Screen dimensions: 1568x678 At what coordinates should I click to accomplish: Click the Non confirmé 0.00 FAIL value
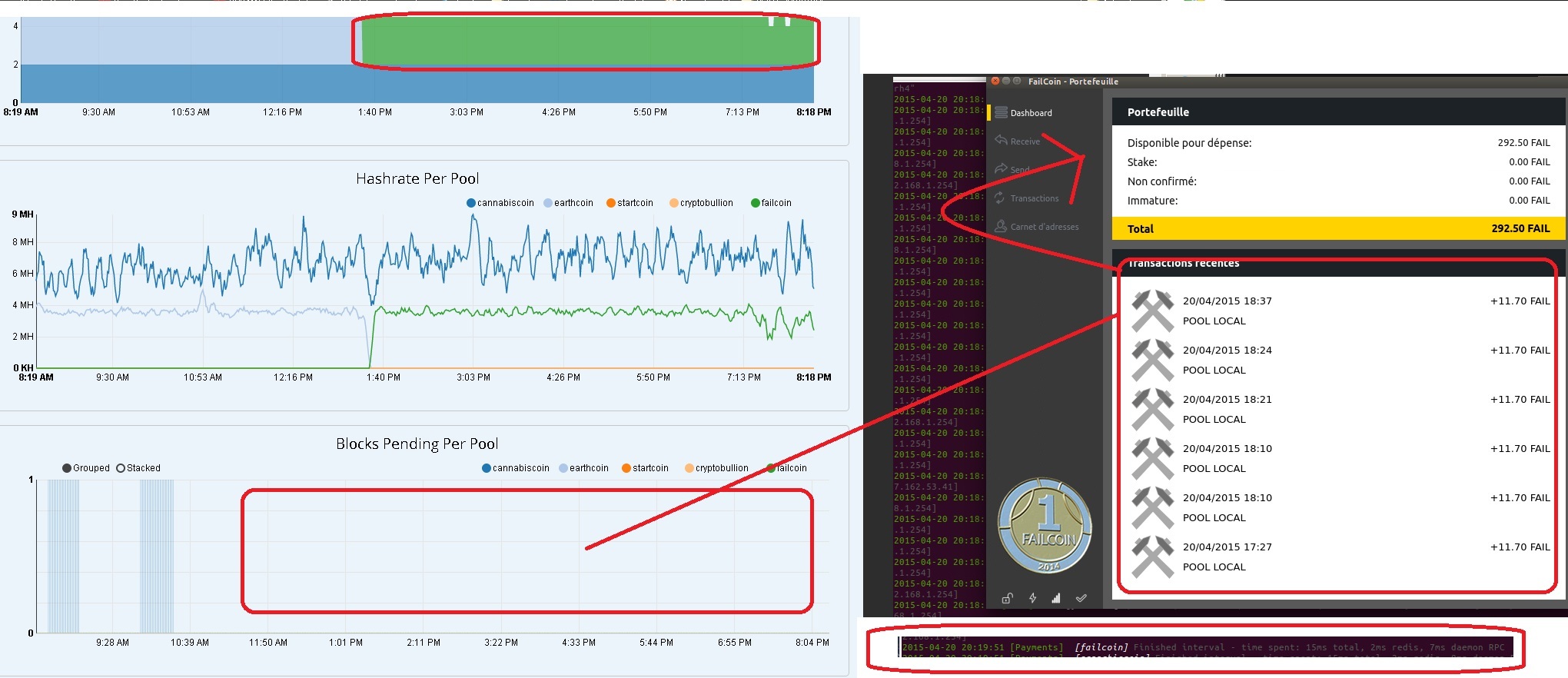point(1529,181)
